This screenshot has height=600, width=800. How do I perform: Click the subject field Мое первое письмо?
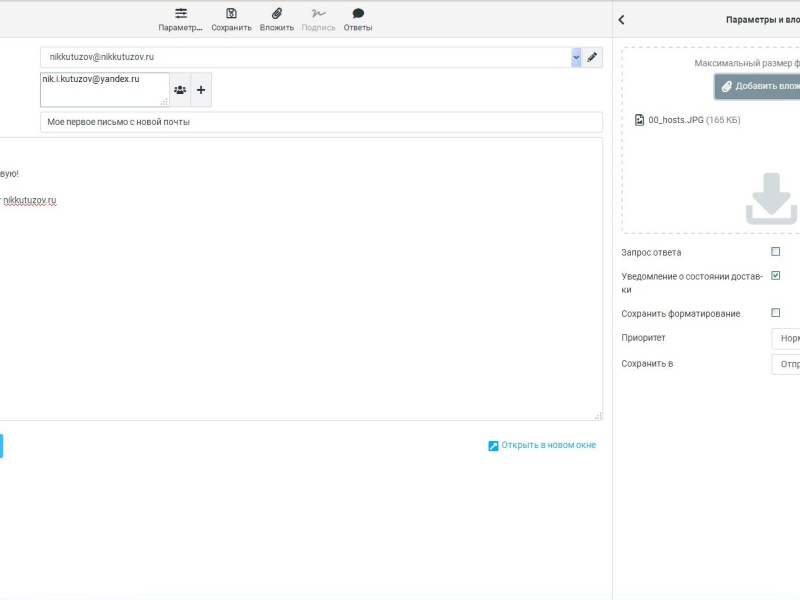[321, 122]
